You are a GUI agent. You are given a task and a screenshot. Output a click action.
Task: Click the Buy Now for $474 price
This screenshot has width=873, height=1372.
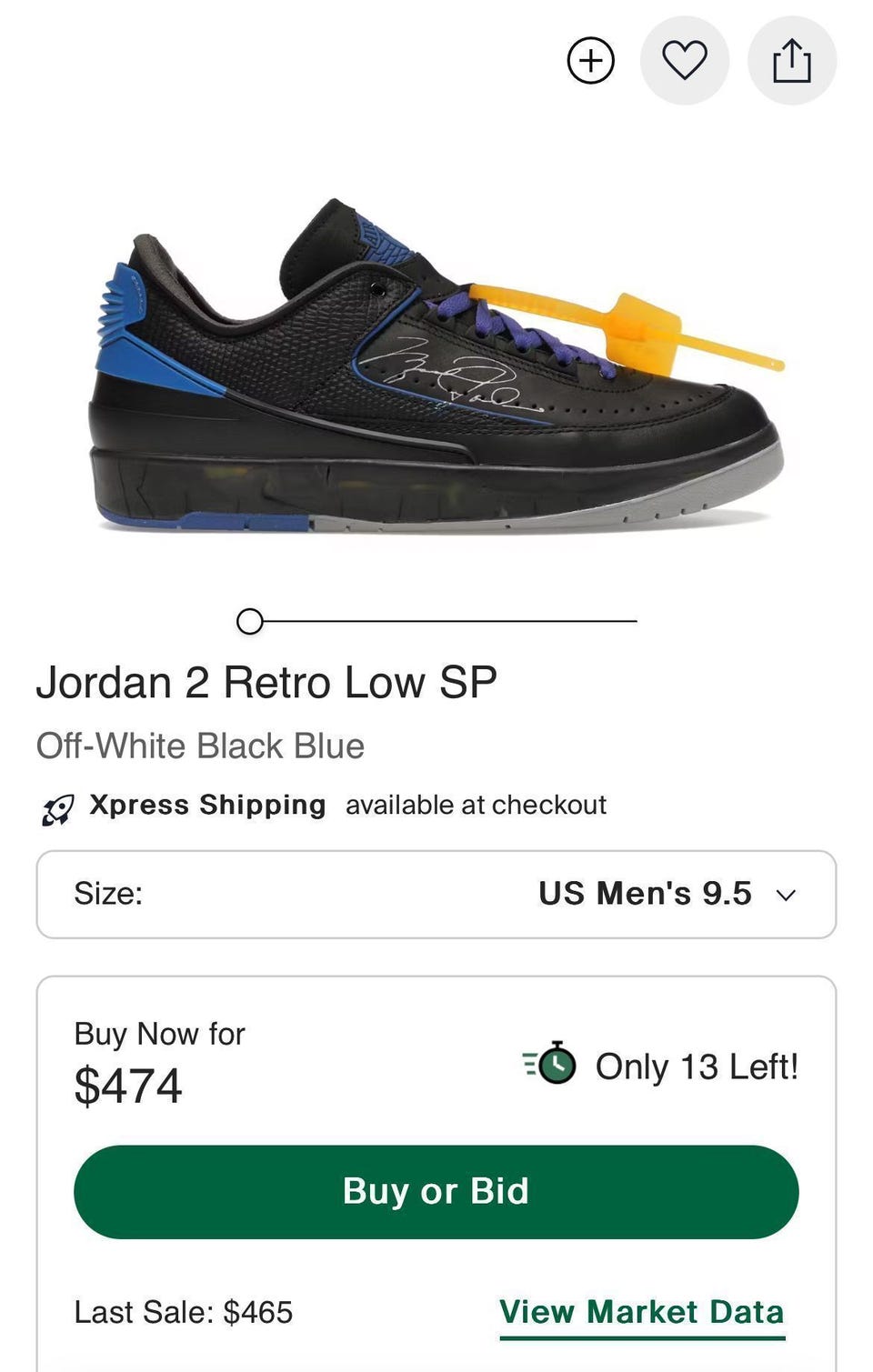pyautogui.click(x=159, y=1062)
